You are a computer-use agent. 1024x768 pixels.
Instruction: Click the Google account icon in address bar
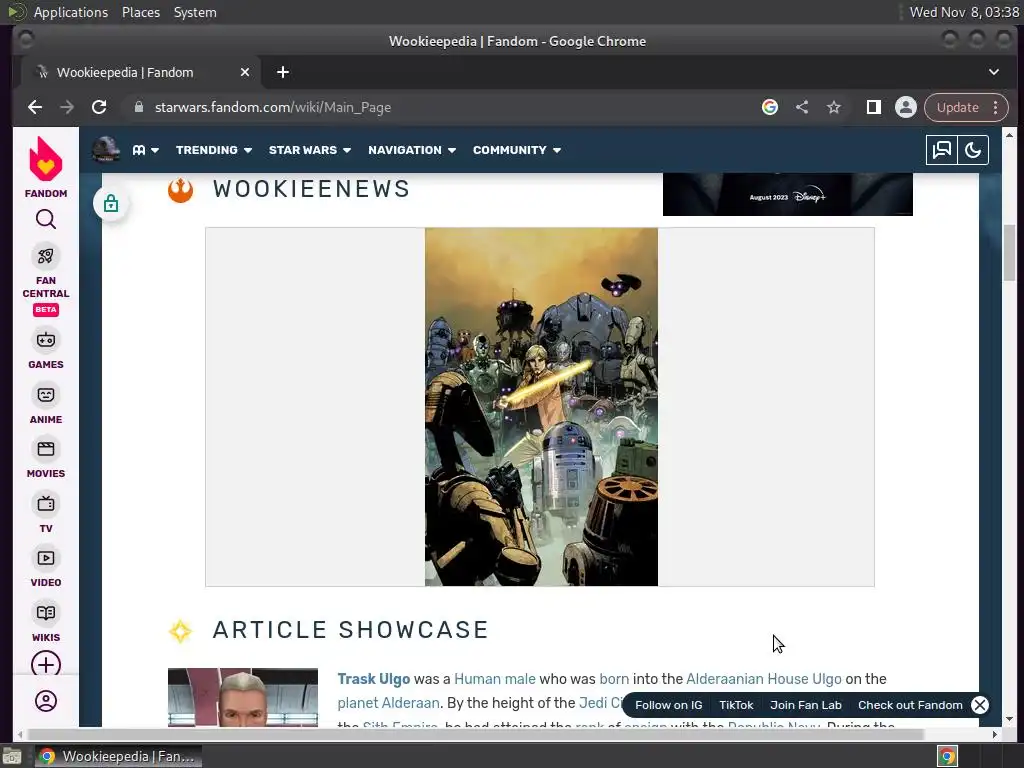pos(770,107)
